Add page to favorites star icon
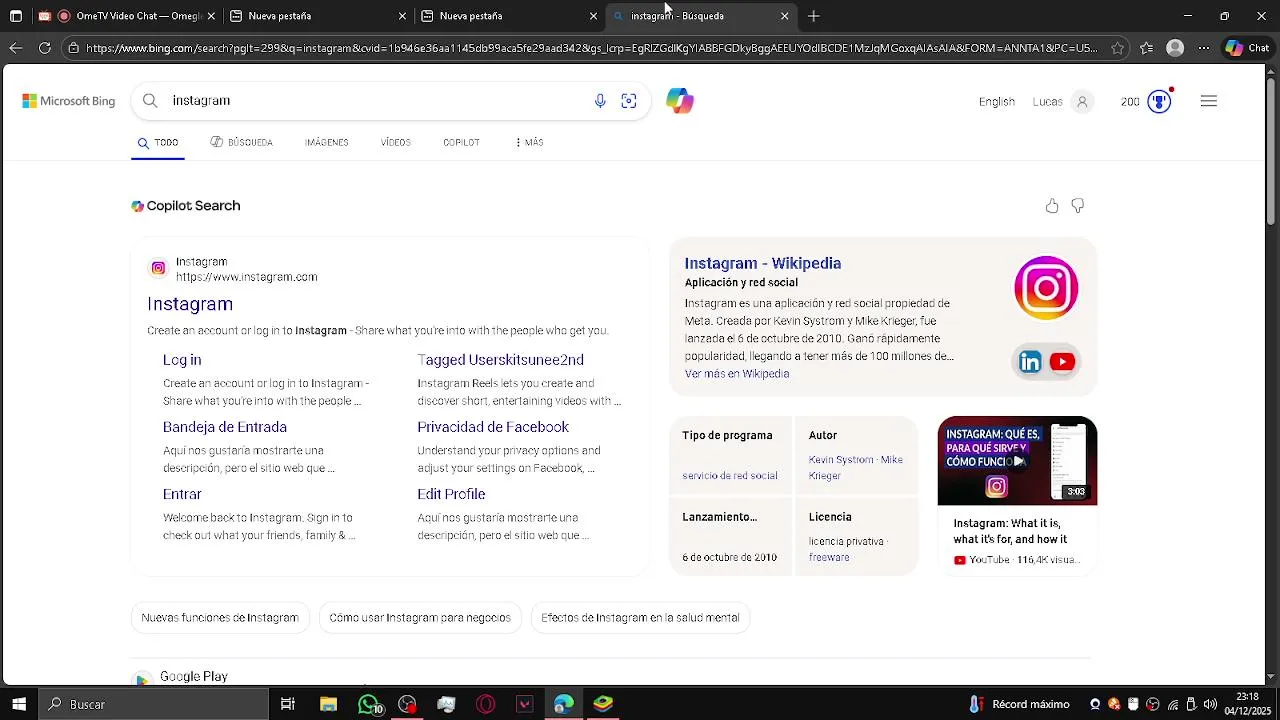 [1118, 48]
